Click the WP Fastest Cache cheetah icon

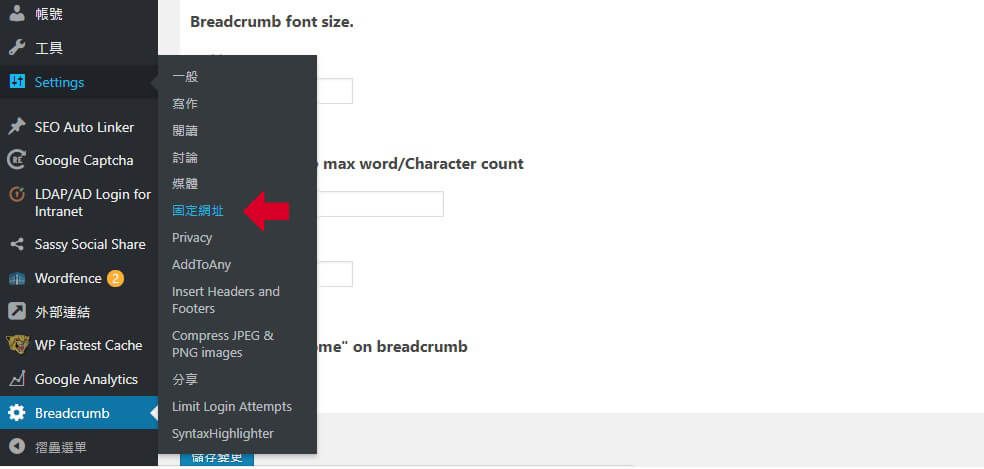point(17,345)
